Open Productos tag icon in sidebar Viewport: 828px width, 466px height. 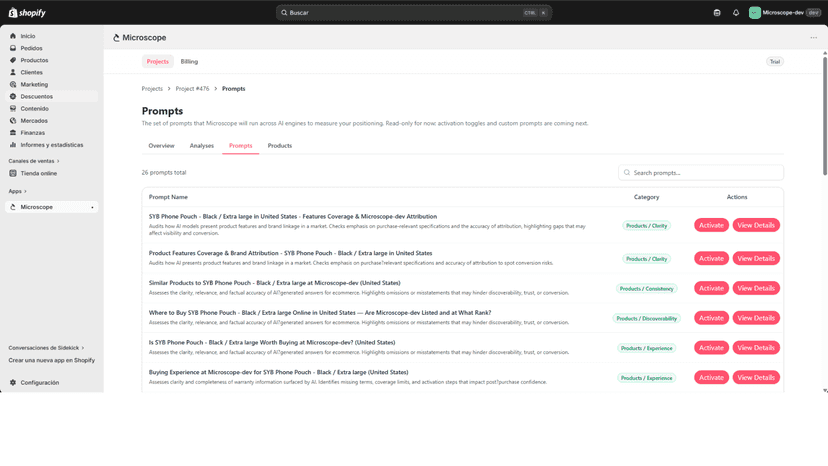pos(13,60)
